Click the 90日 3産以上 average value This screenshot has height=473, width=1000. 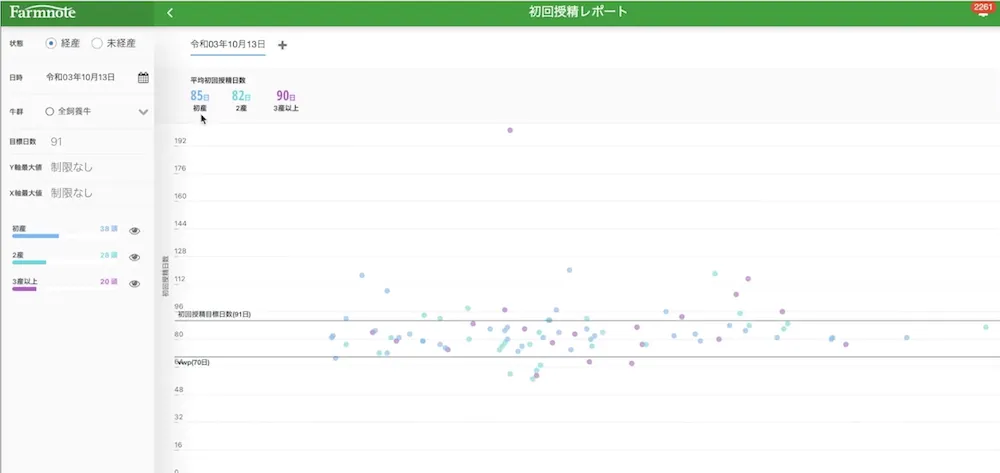[x=286, y=96]
